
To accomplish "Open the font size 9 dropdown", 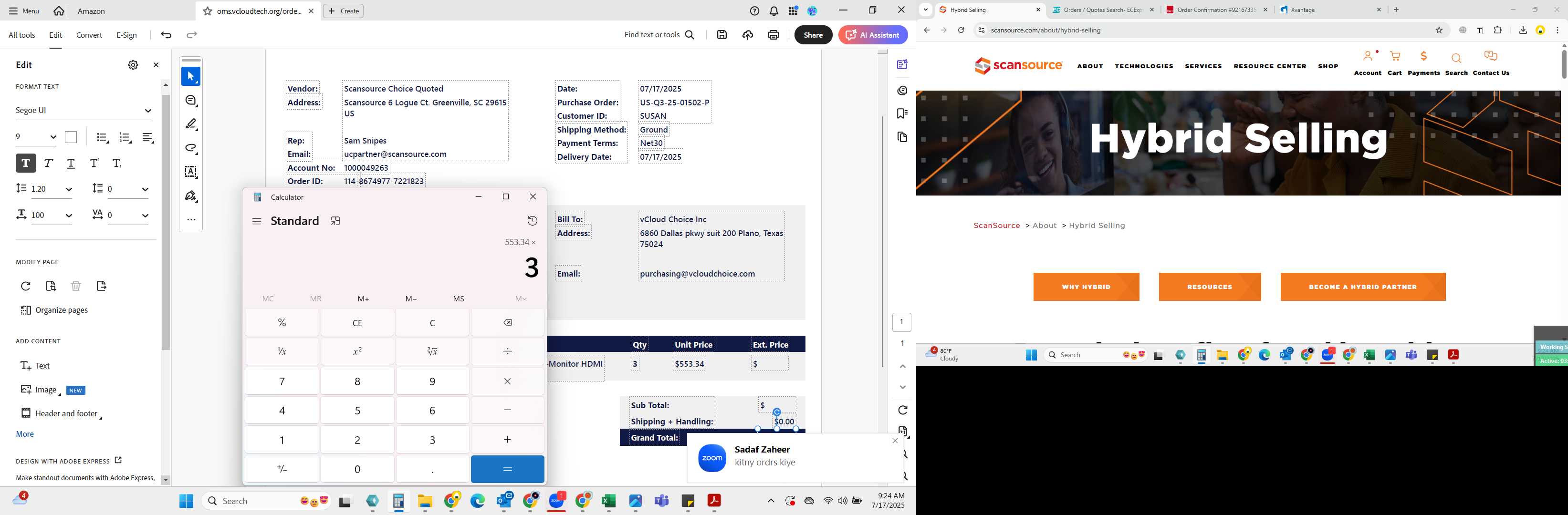I will (x=37, y=137).
